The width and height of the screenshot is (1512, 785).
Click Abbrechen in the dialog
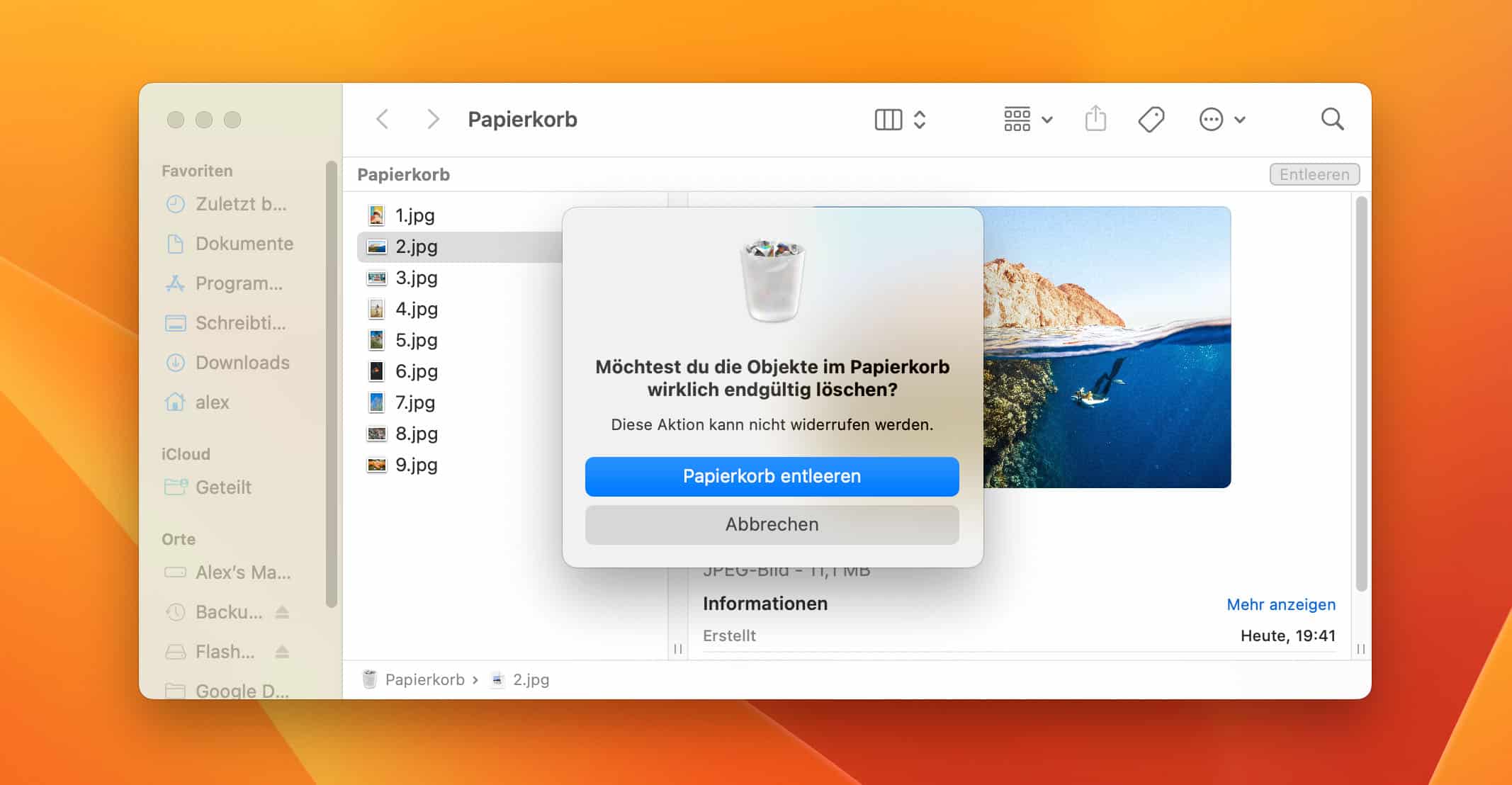tap(772, 524)
